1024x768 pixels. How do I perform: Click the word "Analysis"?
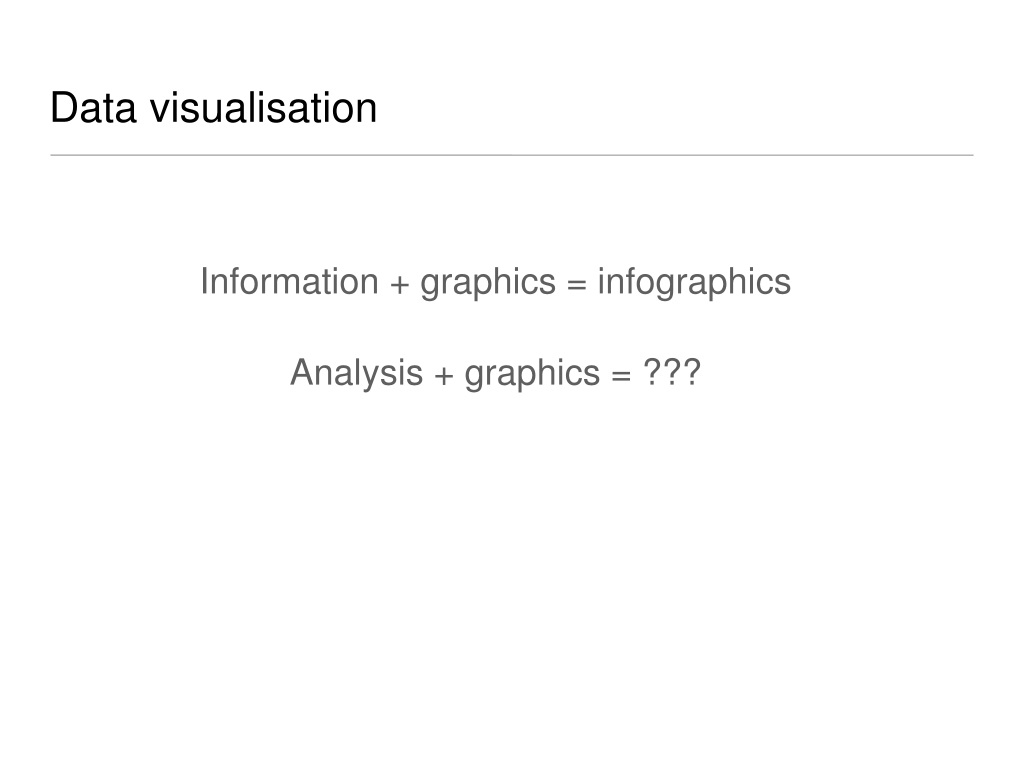(x=357, y=374)
